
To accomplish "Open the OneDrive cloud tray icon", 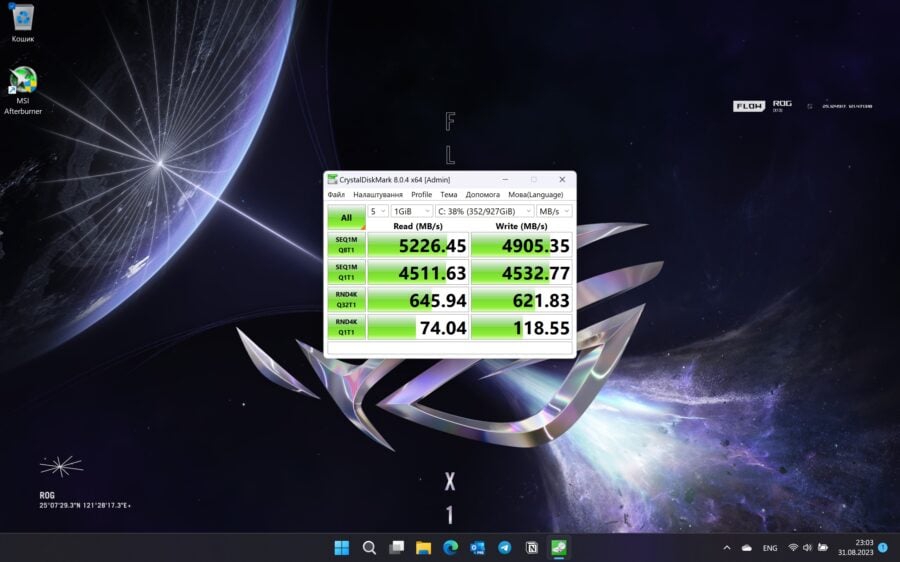I will pyautogui.click(x=747, y=548).
